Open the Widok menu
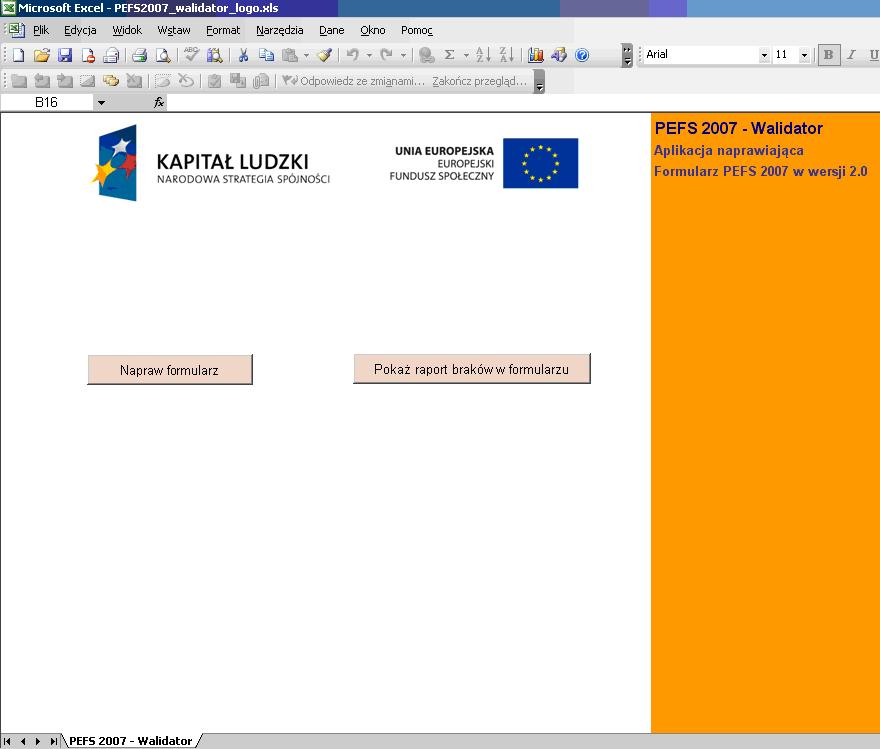This screenshot has height=749, width=880. click(127, 30)
